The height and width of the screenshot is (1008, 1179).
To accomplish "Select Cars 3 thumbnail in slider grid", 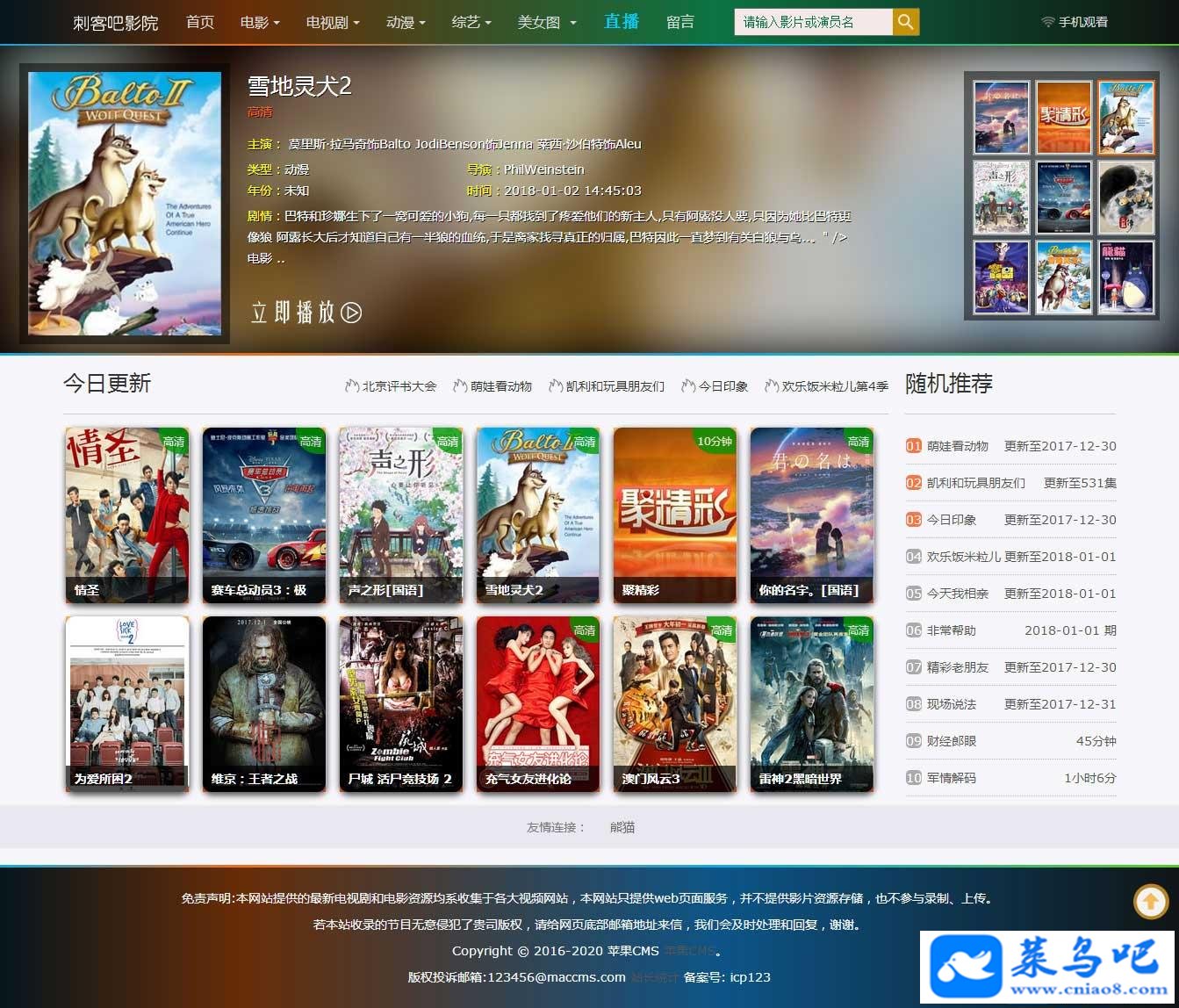I will pos(1063,198).
